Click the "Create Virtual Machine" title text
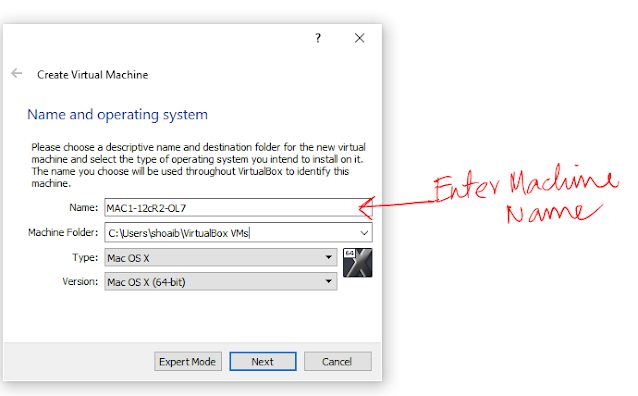 93,75
